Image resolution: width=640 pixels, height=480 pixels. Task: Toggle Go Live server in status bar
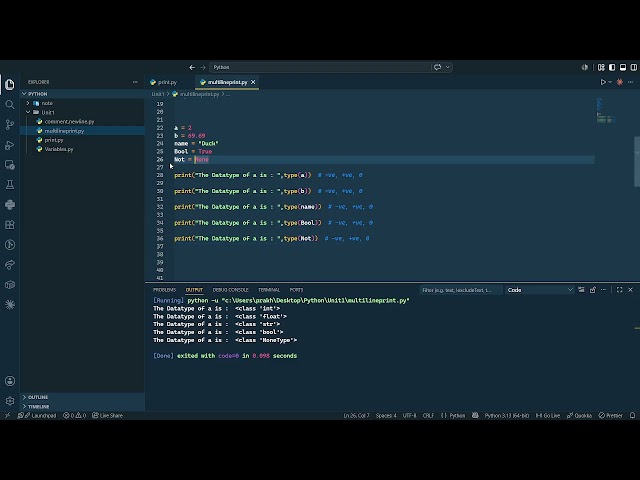coord(548,416)
